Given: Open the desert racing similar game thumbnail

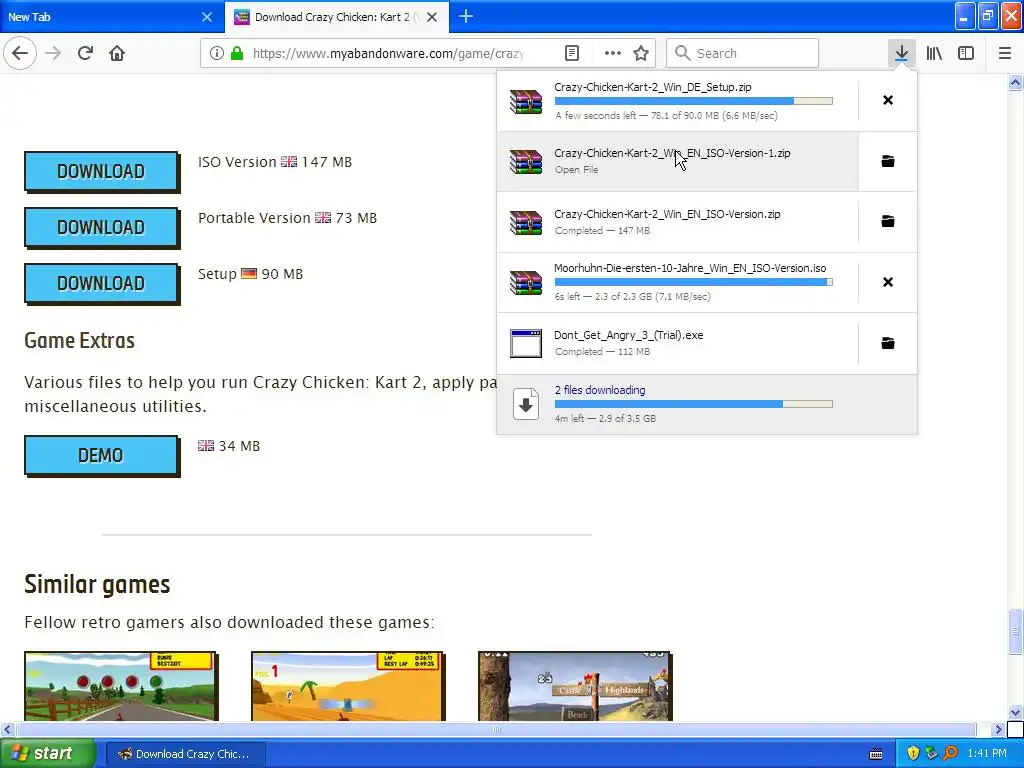Looking at the screenshot, I should click(x=347, y=686).
